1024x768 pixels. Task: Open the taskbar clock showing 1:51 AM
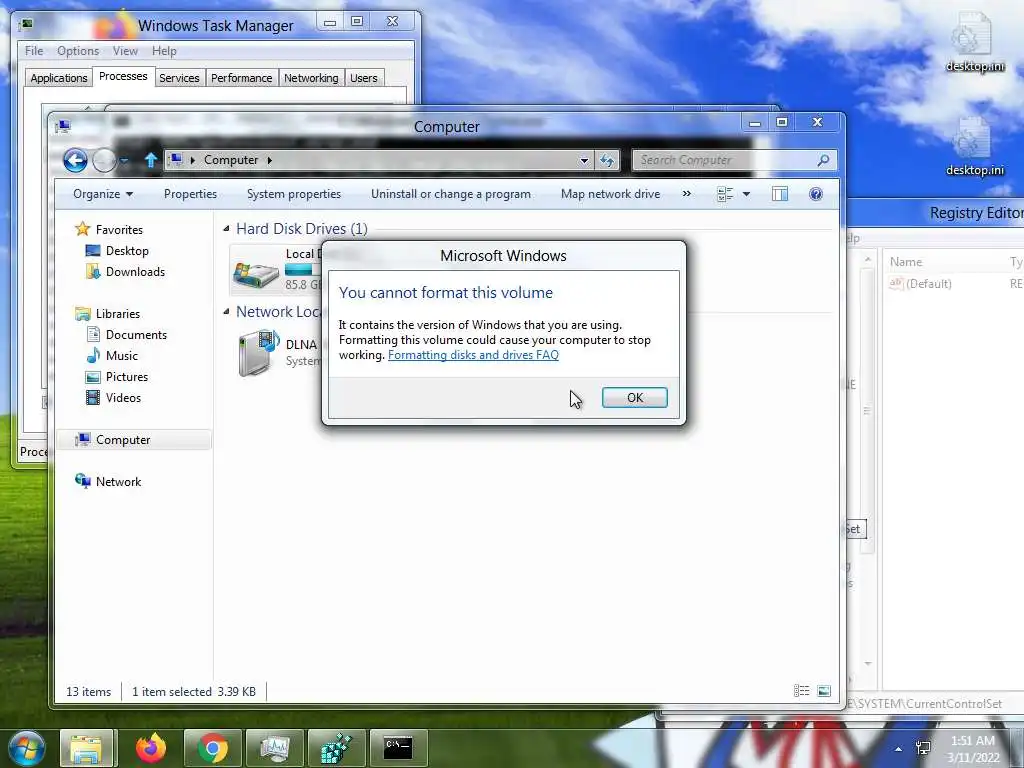973,749
